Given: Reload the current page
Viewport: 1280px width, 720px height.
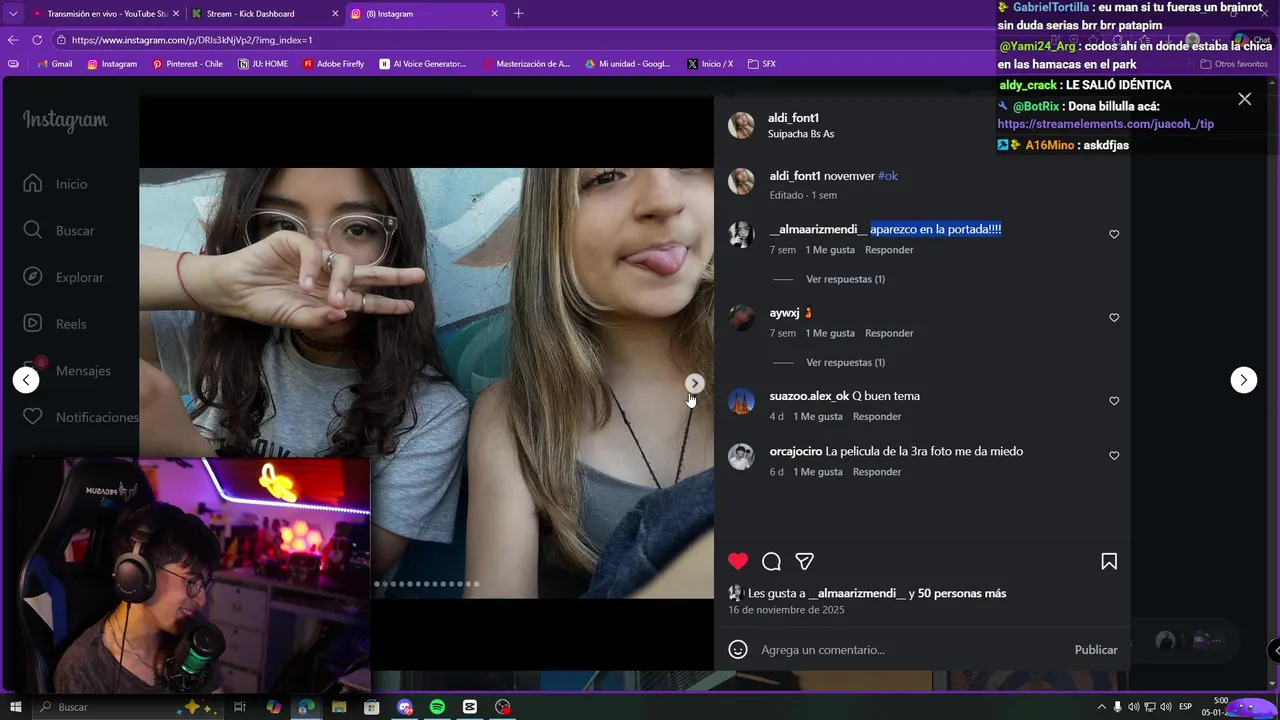Looking at the screenshot, I should point(37,40).
